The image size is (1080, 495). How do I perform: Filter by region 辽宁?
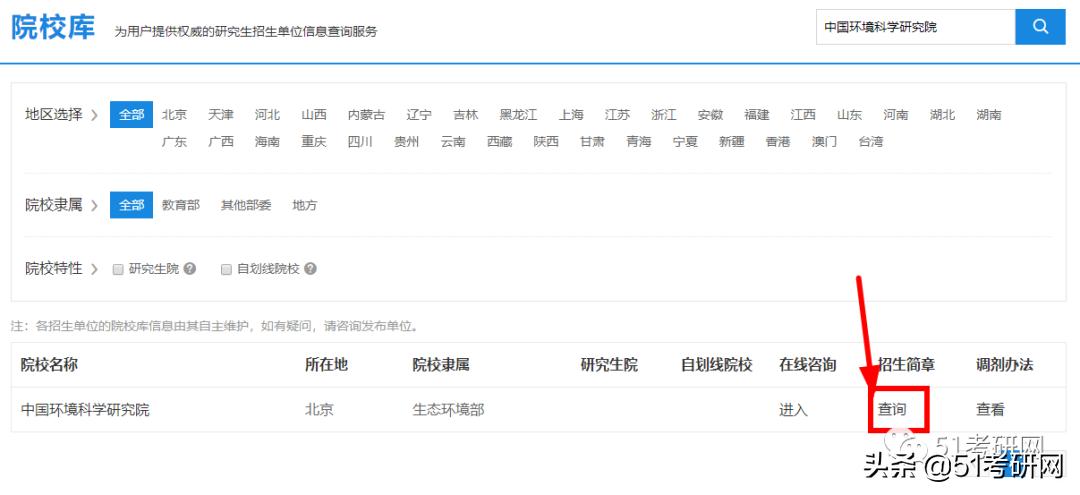click(x=419, y=114)
